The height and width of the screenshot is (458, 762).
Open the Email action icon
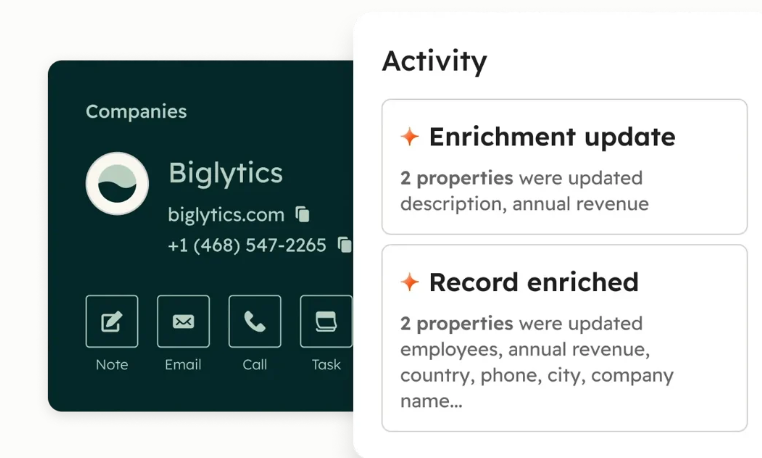[183, 321]
